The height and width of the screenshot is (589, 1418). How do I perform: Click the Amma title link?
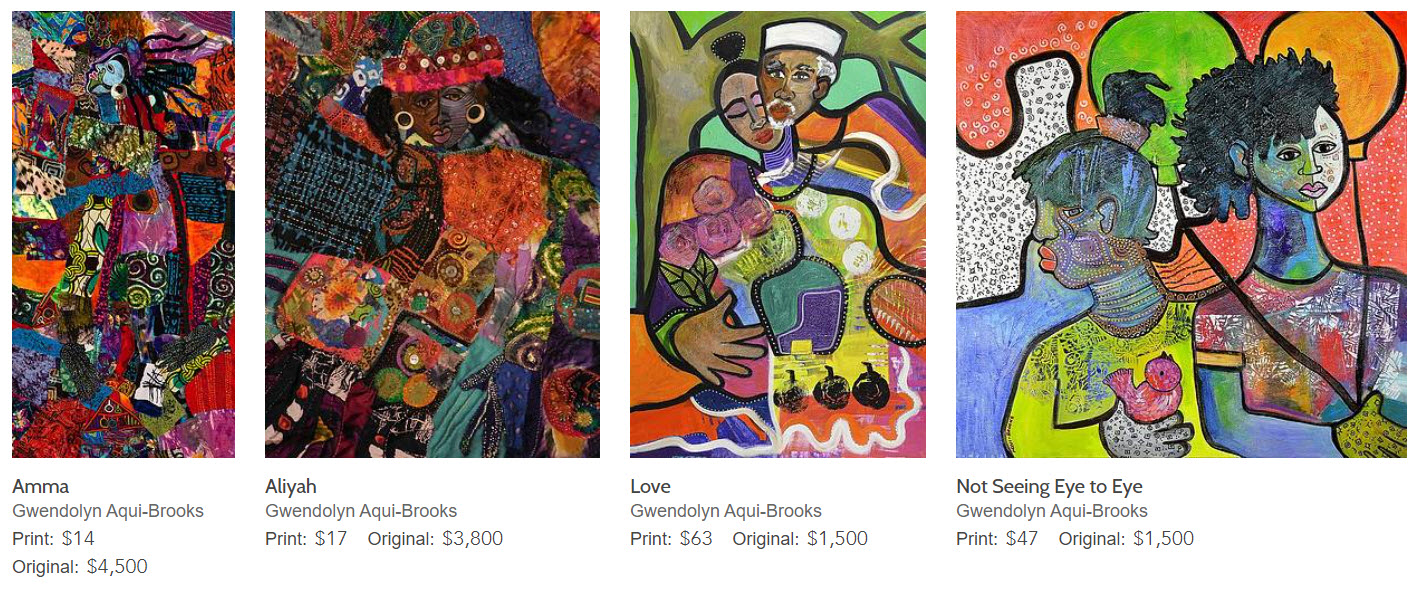click(x=41, y=487)
